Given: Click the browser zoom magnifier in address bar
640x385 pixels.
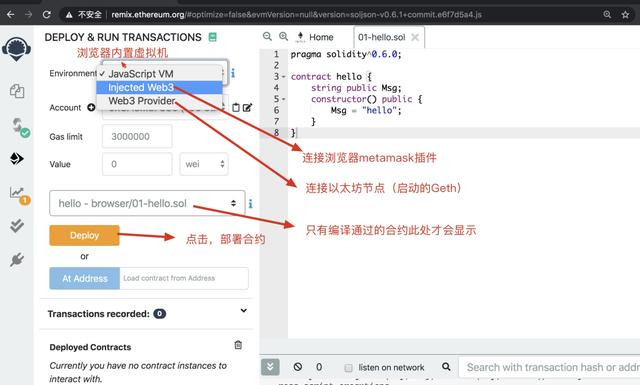Looking at the screenshot, I should [x=607, y=14].
